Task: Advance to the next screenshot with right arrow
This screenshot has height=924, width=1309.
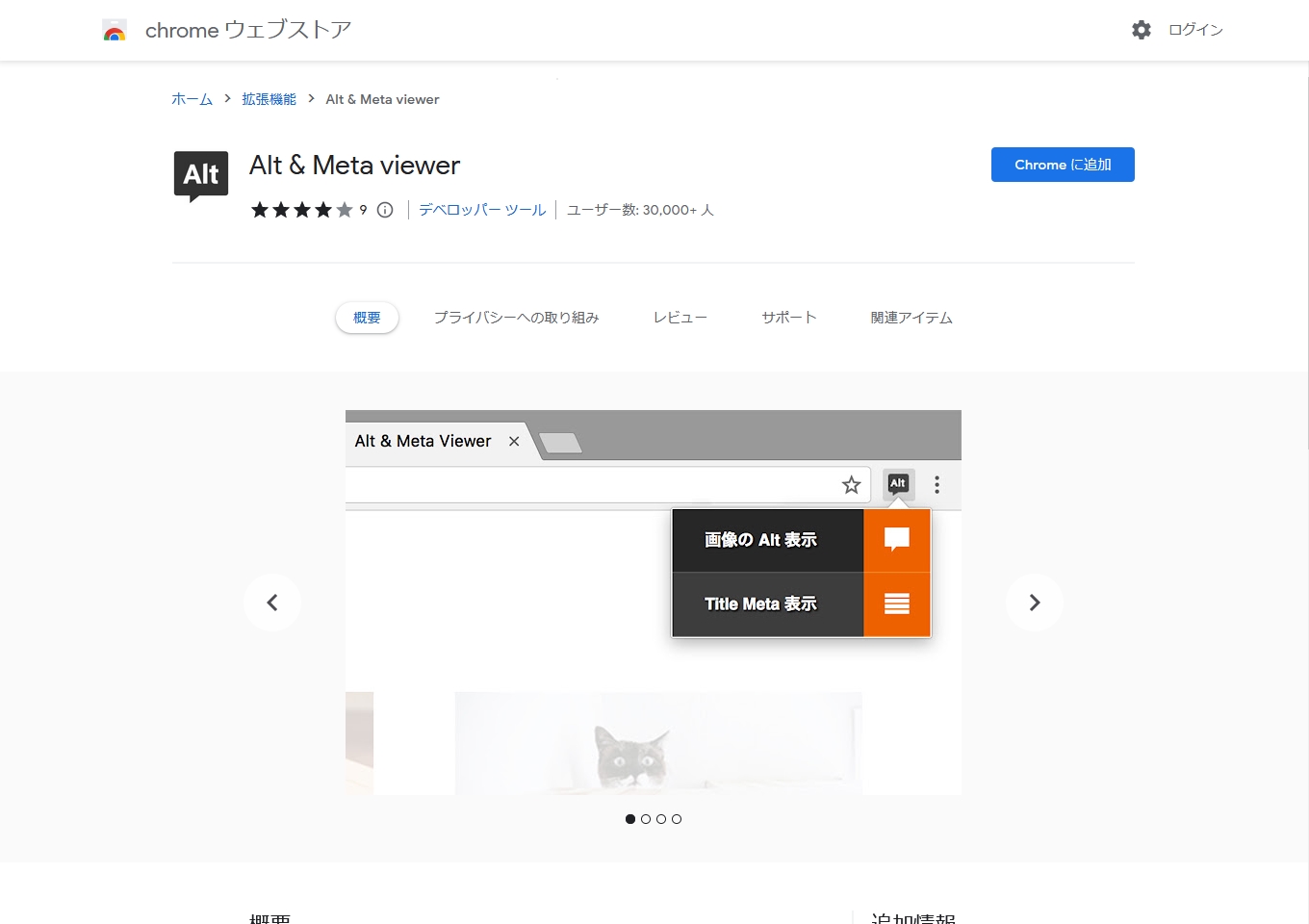Action: (1034, 603)
